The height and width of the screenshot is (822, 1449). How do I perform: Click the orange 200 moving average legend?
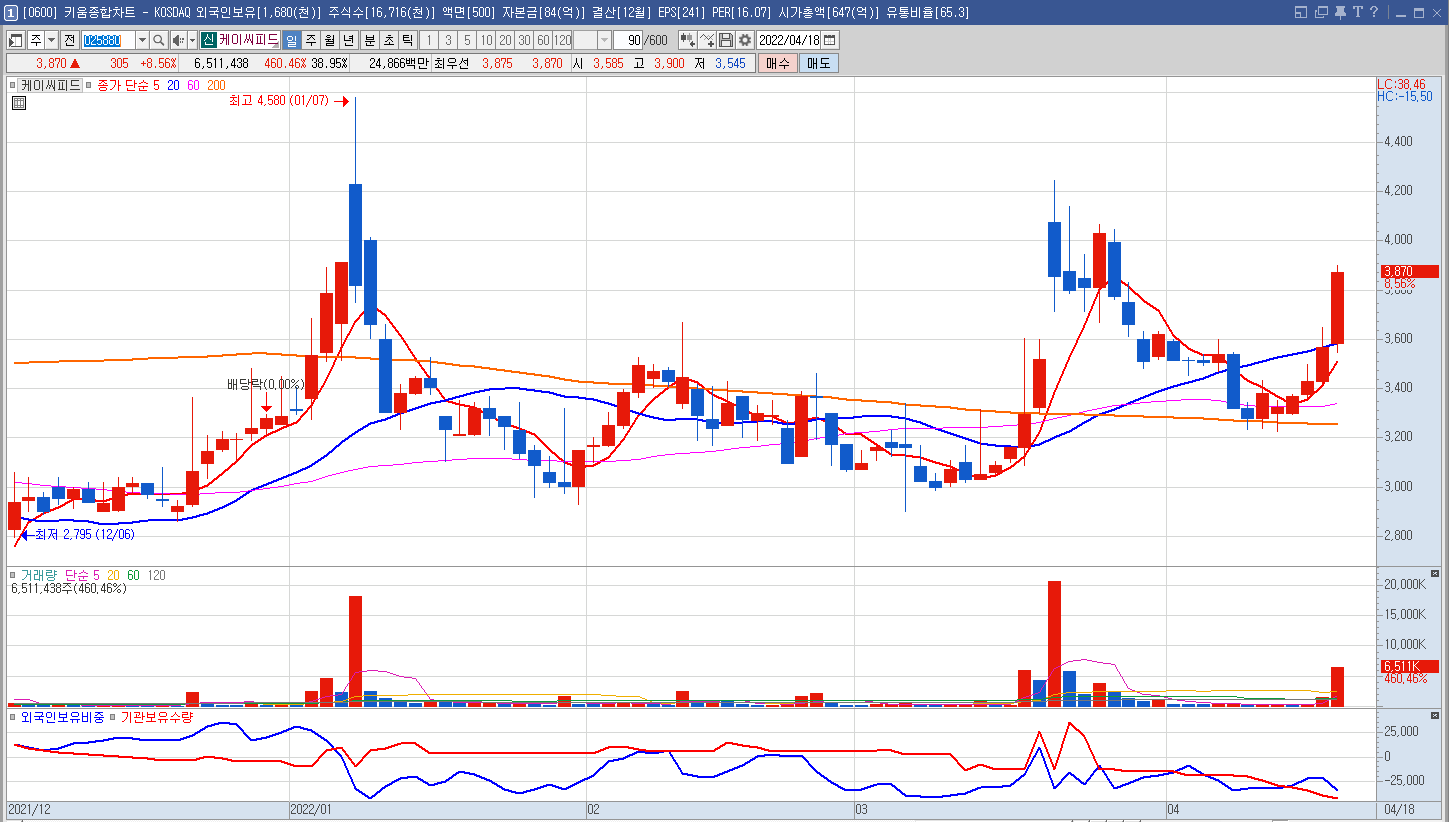click(216, 85)
